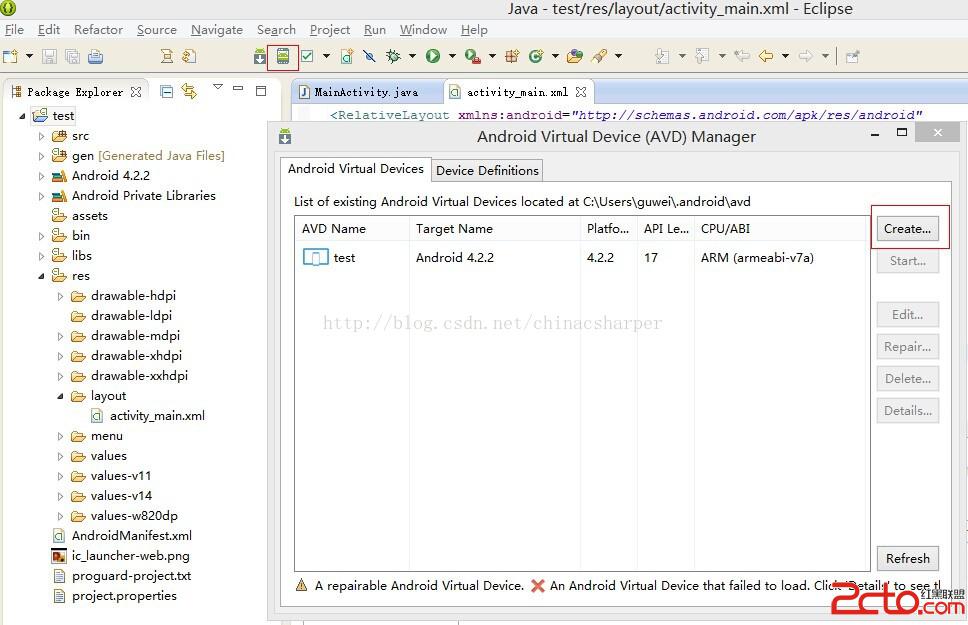Expand the drawable-hdpi folder
The image size is (968, 625).
click(x=60, y=296)
